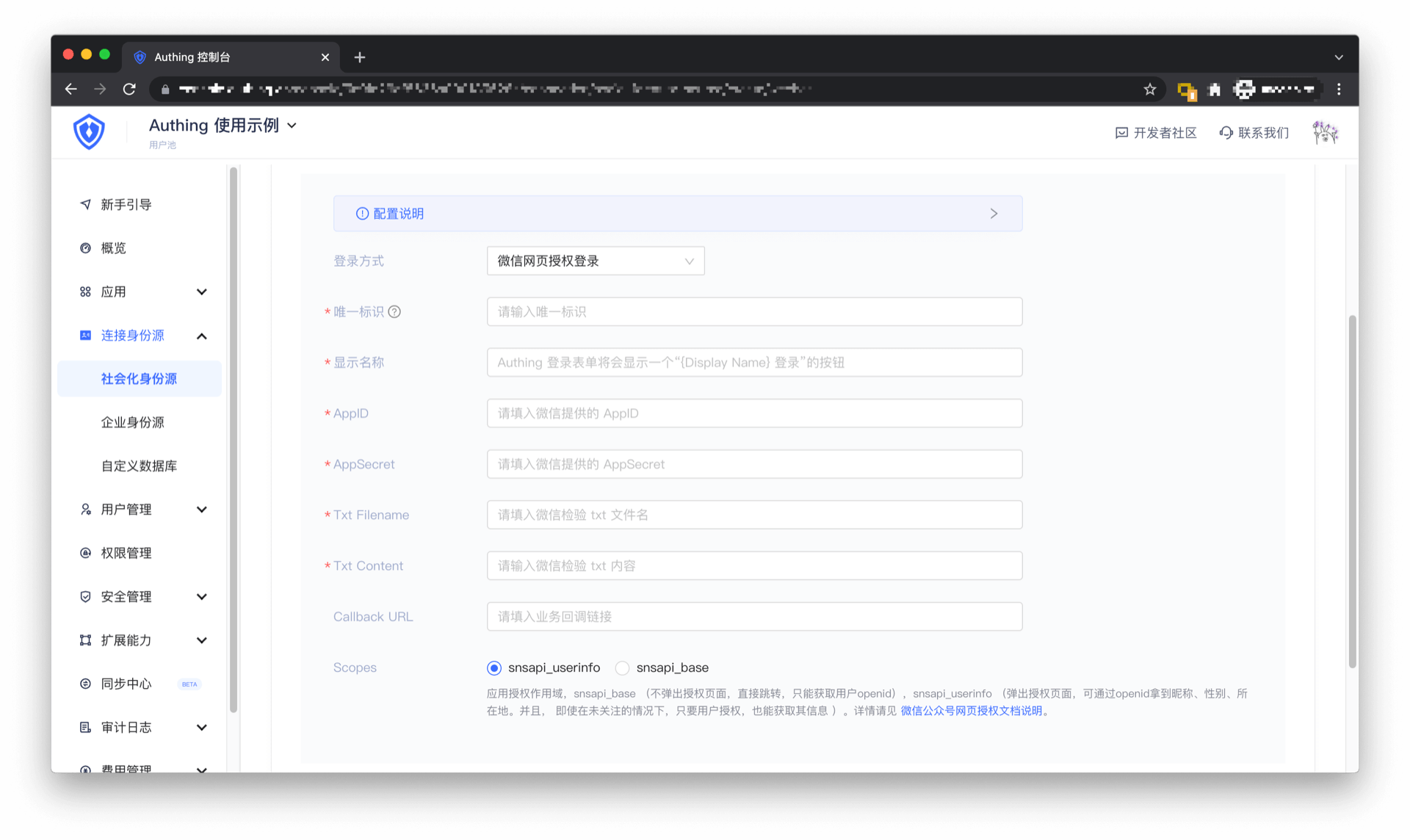
Task: Select the snsapi_userinfo scope radio
Action: [x=494, y=668]
